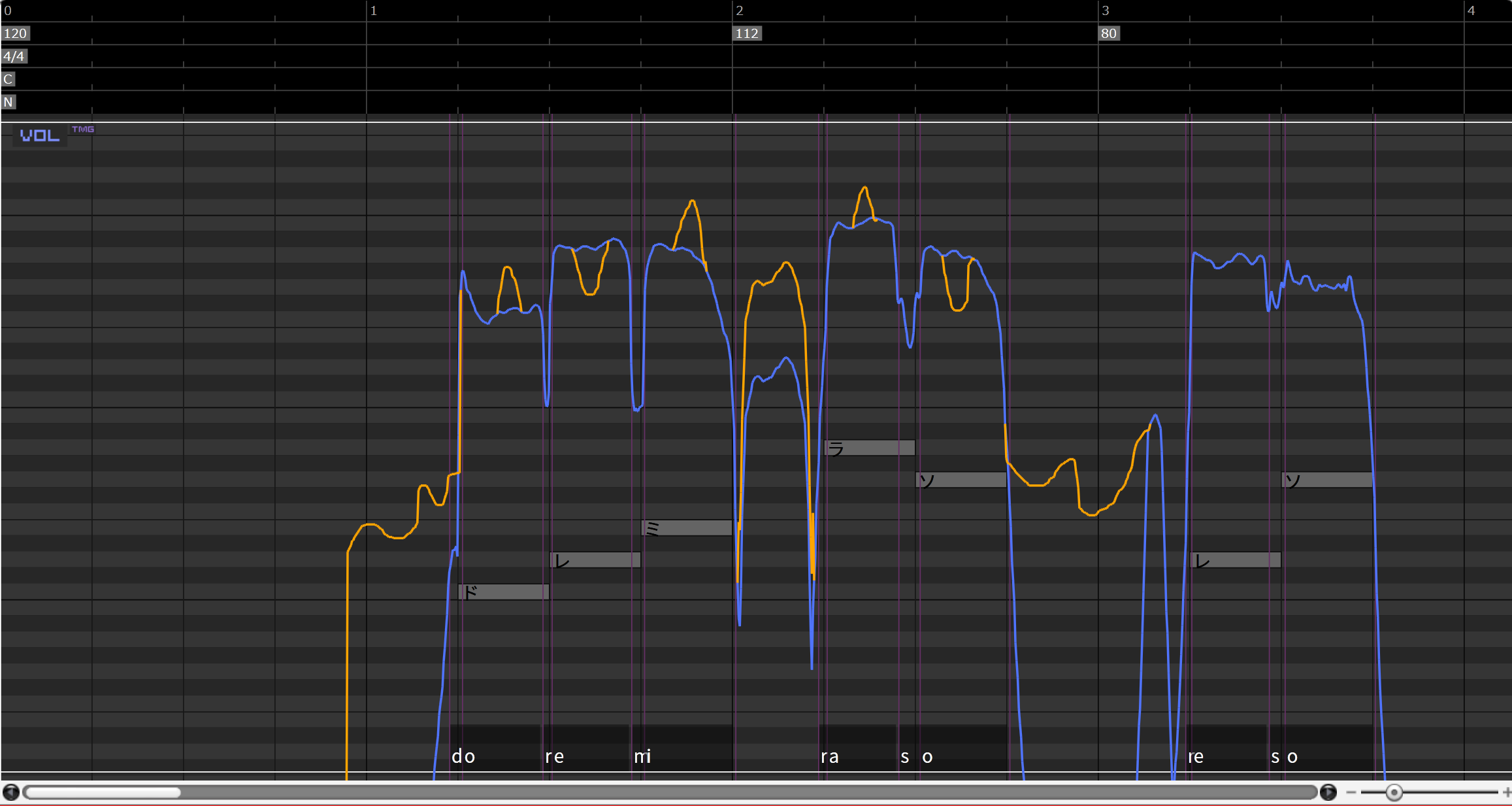Viewport: 1512px width, 806px height.
Task: Click the zoom in plus icon
Action: pyautogui.click(x=1507, y=792)
